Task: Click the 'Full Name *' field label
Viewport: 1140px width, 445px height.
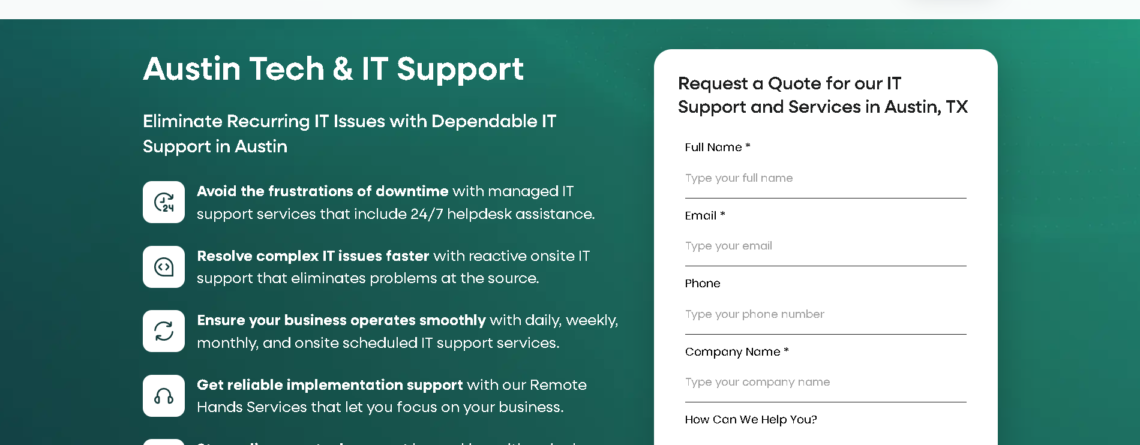Action: click(718, 147)
